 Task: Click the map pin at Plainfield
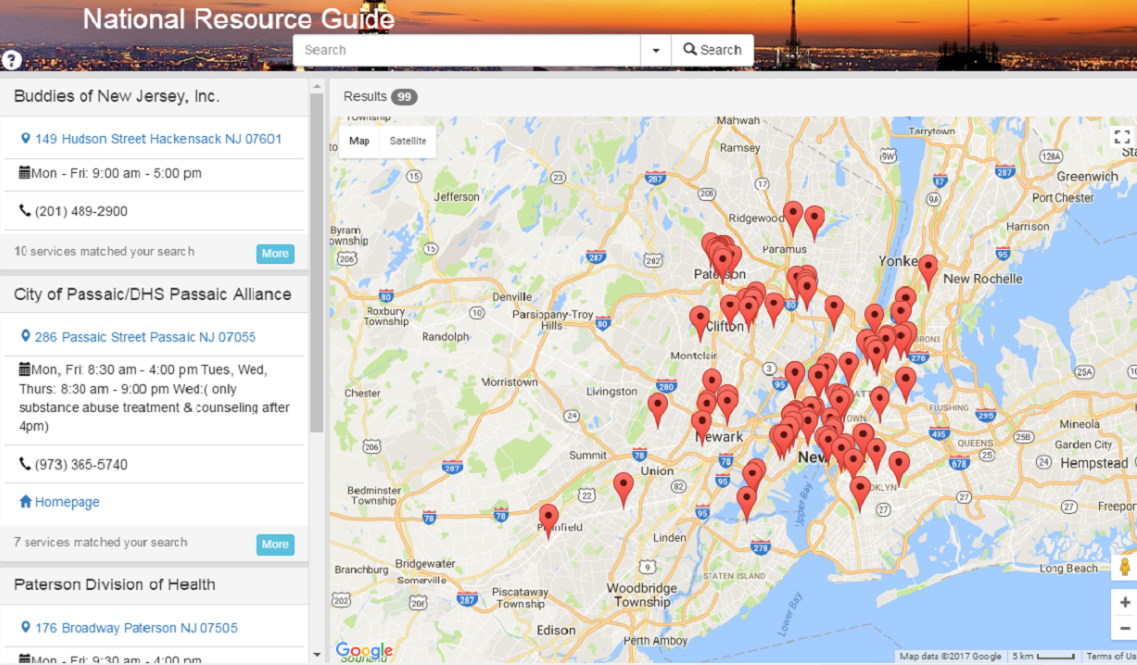548,521
